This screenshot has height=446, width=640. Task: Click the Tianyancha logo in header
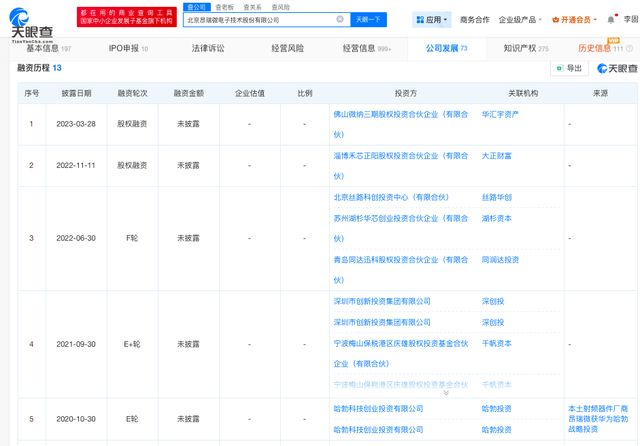click(x=32, y=22)
